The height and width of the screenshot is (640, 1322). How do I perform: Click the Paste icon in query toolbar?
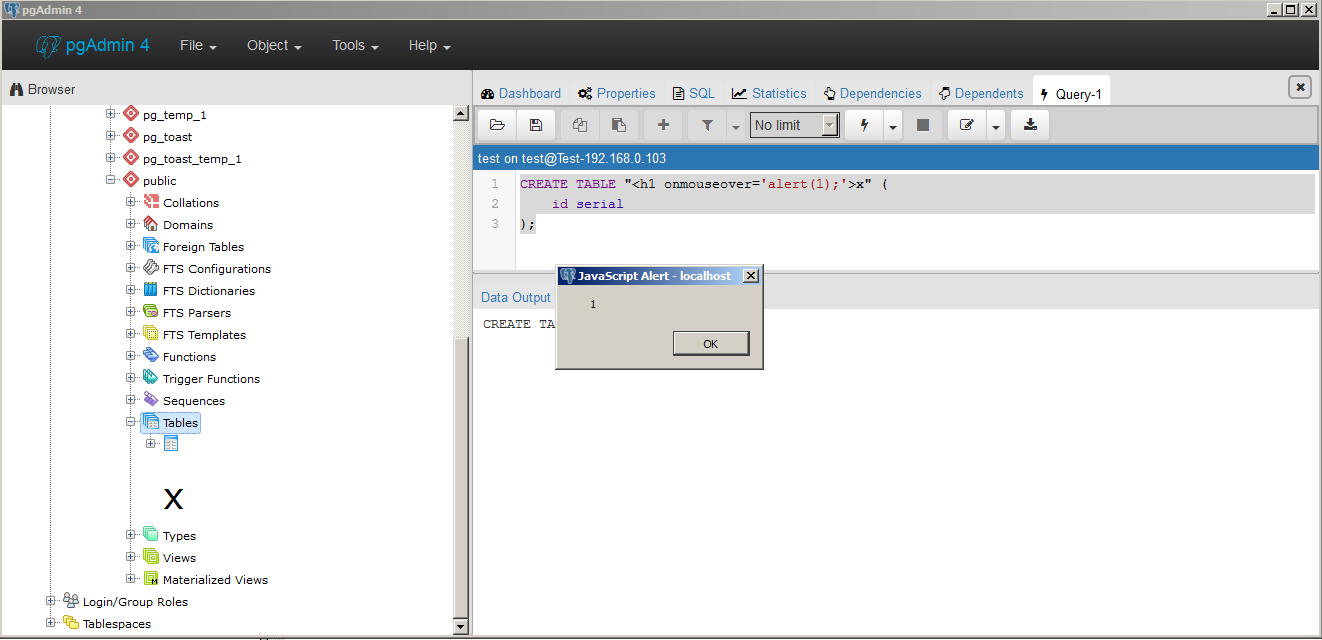(619, 125)
